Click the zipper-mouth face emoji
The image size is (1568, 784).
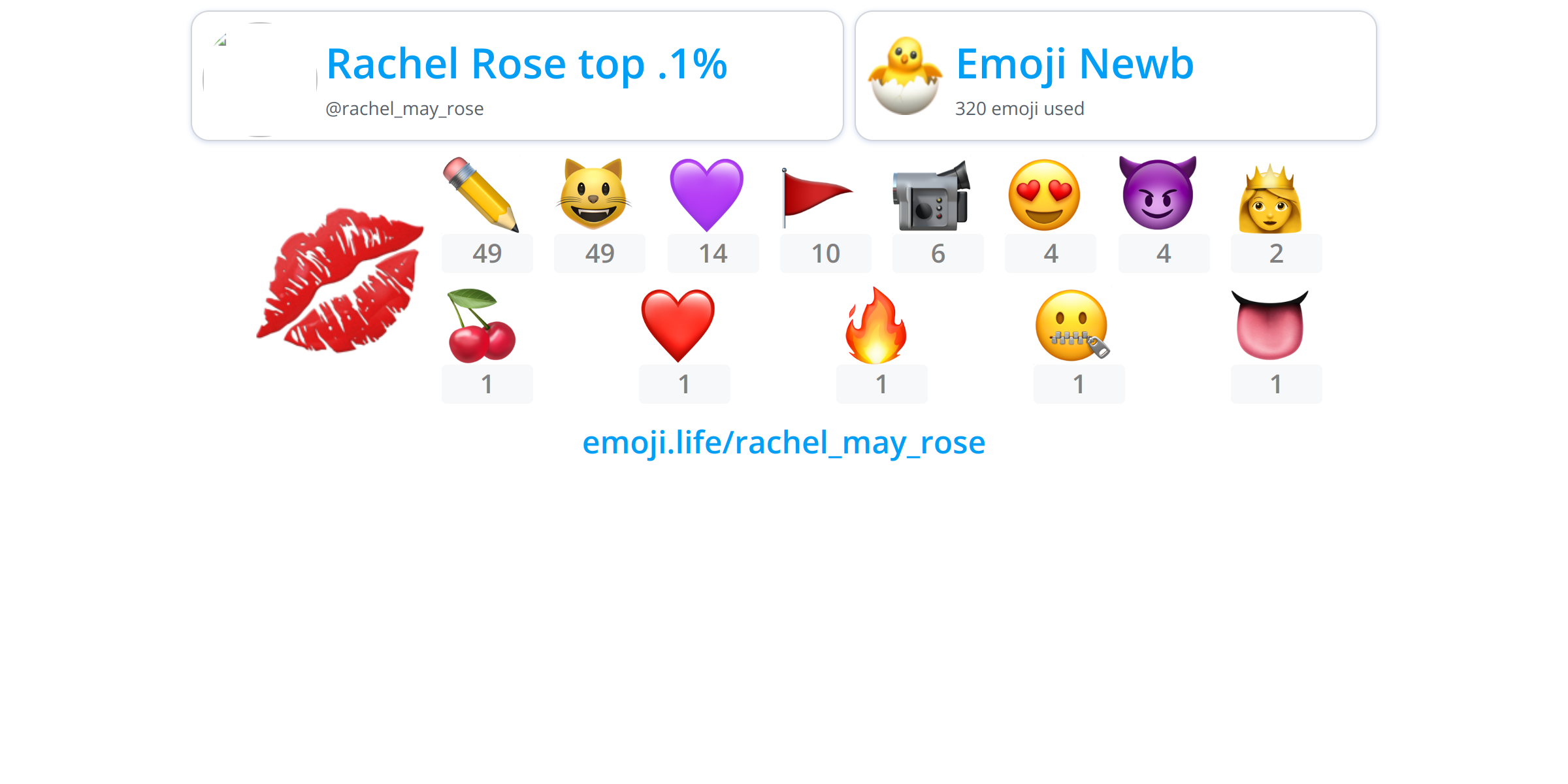[1073, 325]
